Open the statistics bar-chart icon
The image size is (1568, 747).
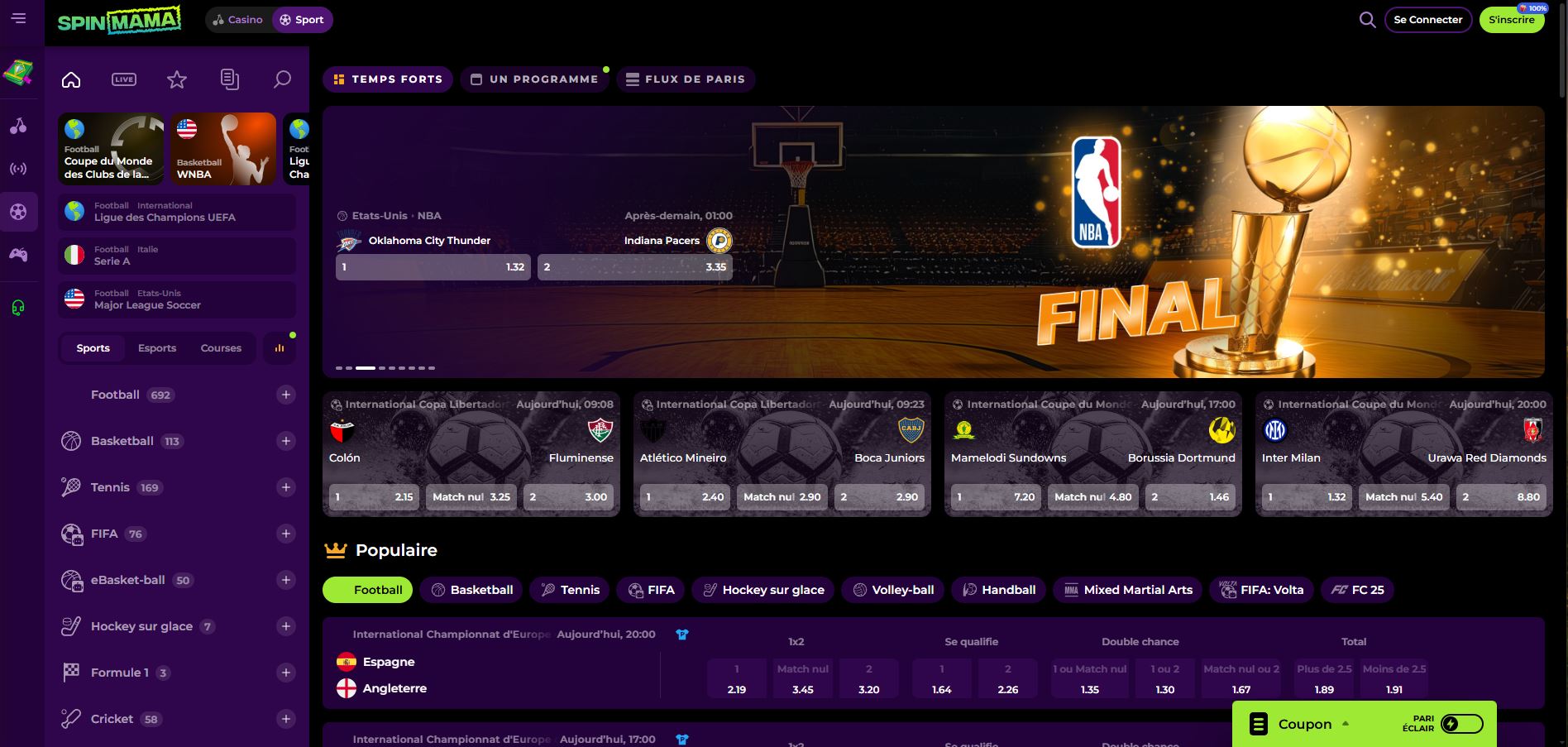[x=280, y=348]
